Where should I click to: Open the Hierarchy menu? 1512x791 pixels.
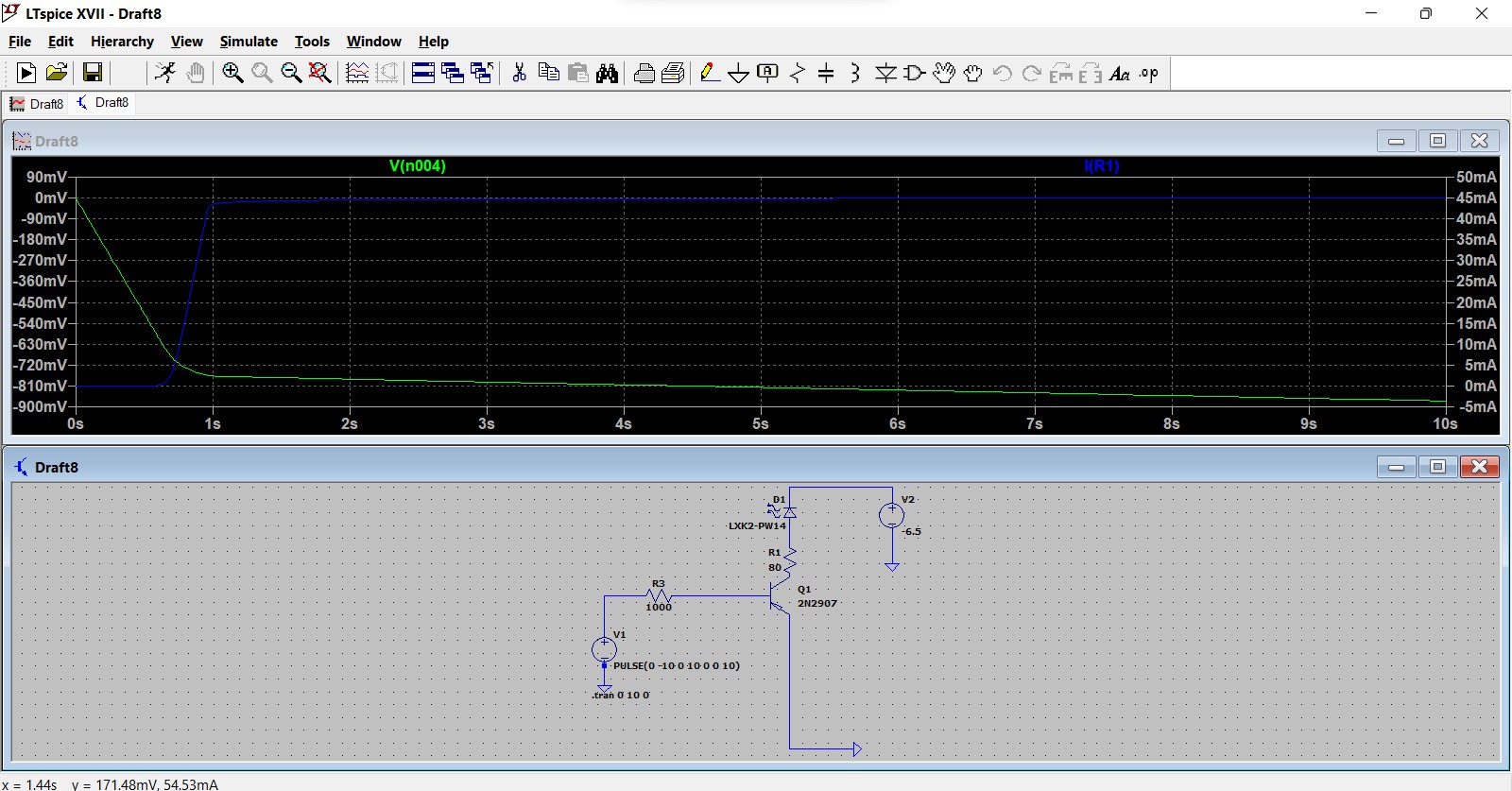pyautogui.click(x=122, y=42)
